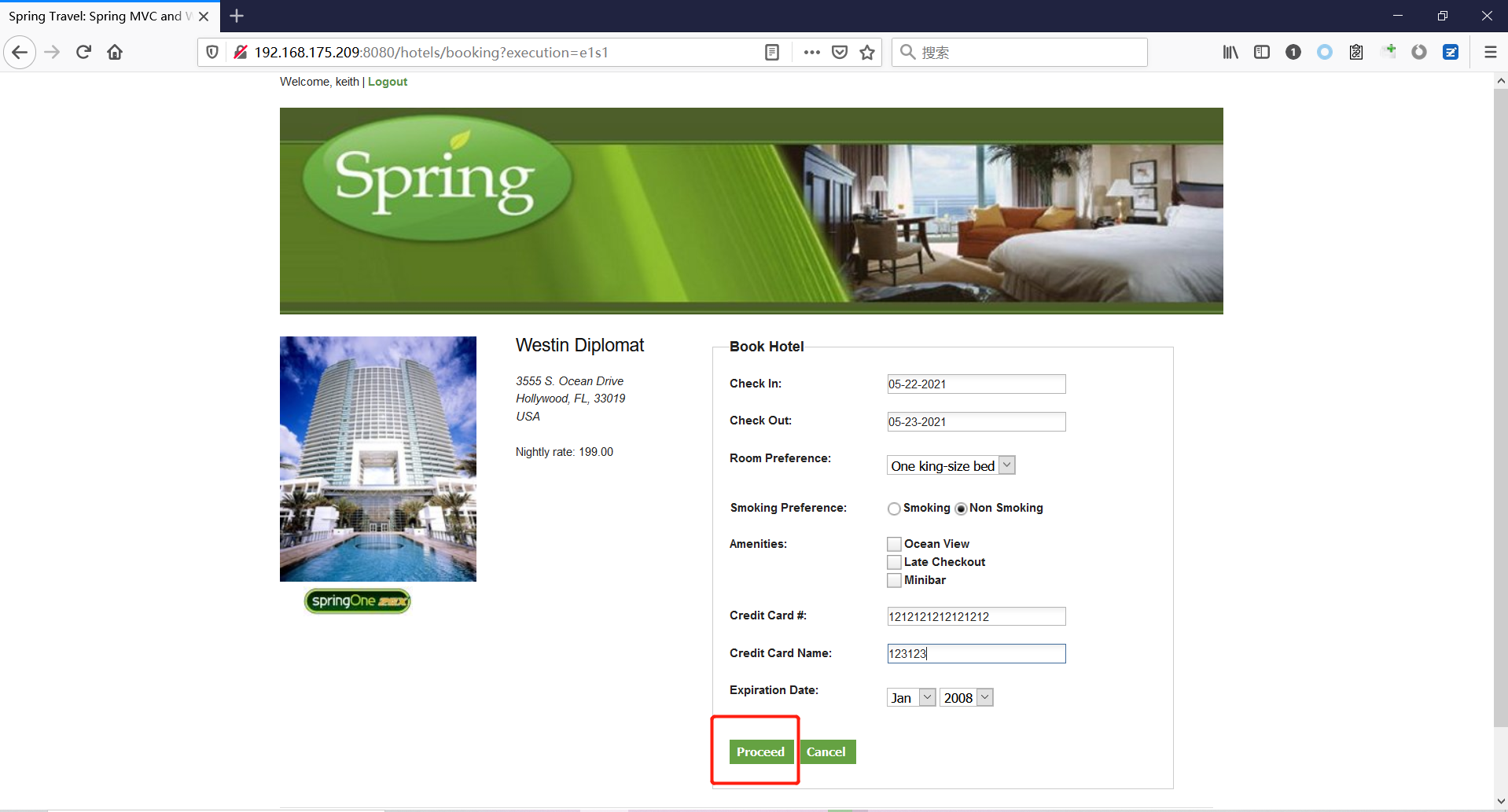The height and width of the screenshot is (812, 1508).
Task: Click the Westin Diplomat hotel photo
Action: (x=378, y=459)
